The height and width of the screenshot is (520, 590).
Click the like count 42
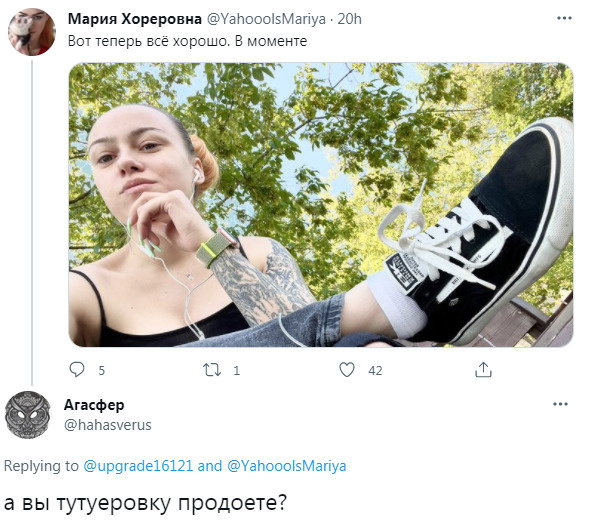(x=375, y=371)
